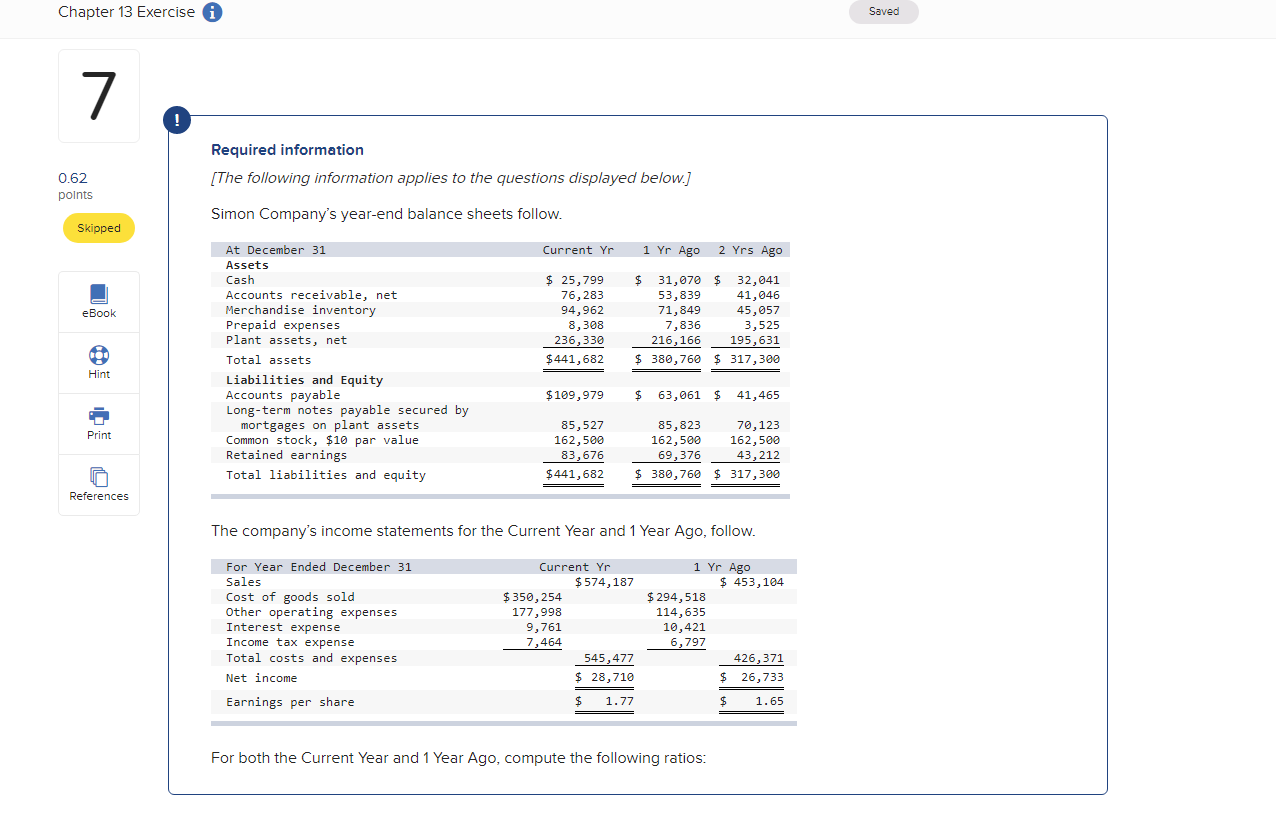The height and width of the screenshot is (813, 1276).
Task: Click the Required information heading
Action: pyautogui.click(x=287, y=150)
